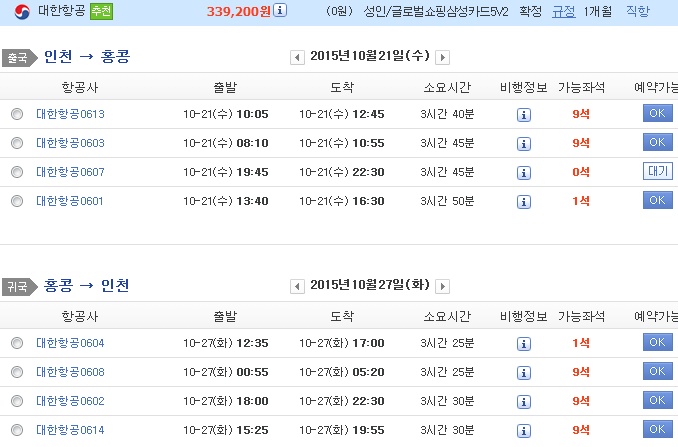Open flight info icon for 대한항공0607
The width and height of the screenshot is (678, 447).
524,172
